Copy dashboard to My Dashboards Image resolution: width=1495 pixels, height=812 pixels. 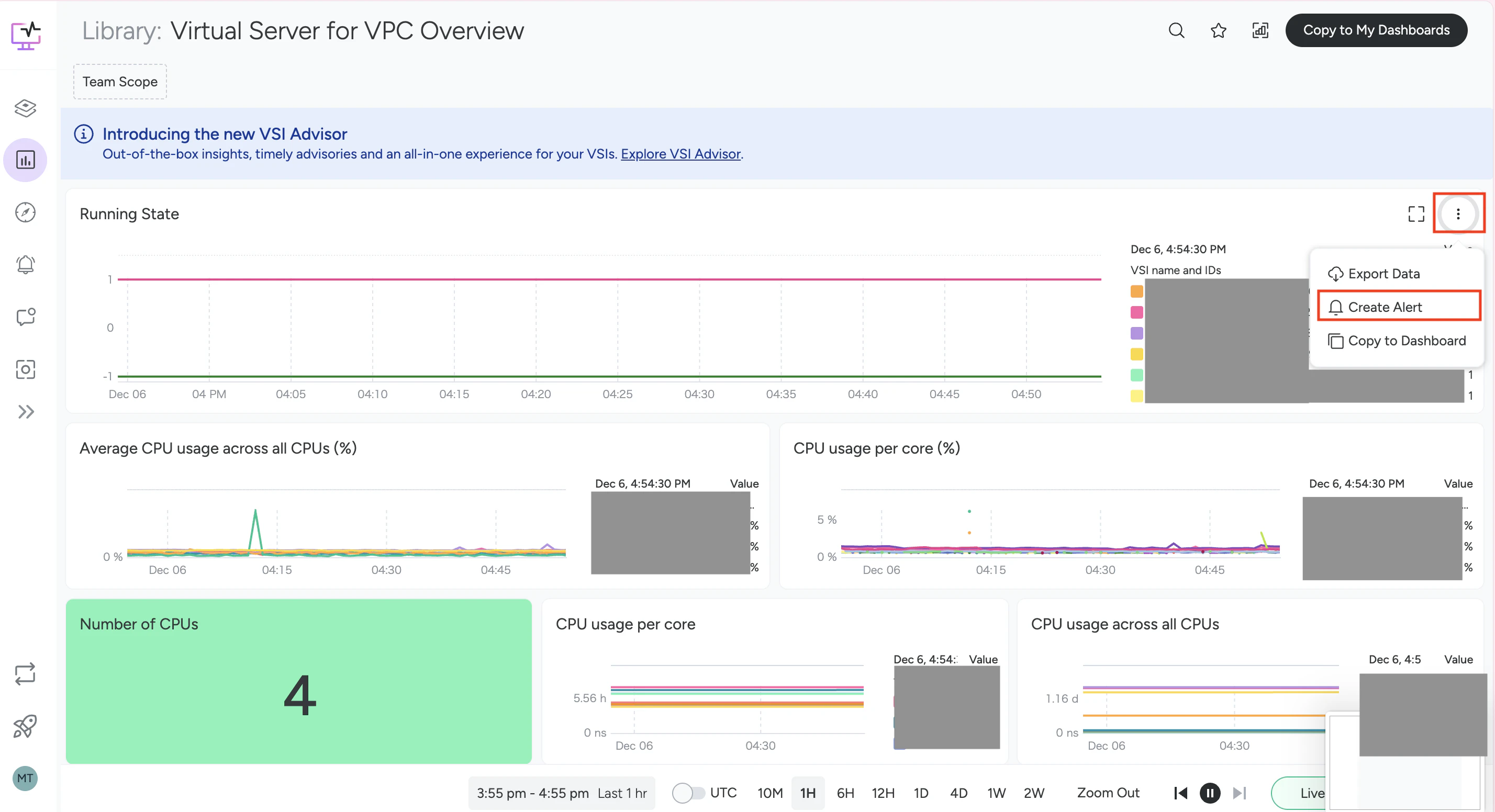[x=1377, y=30]
